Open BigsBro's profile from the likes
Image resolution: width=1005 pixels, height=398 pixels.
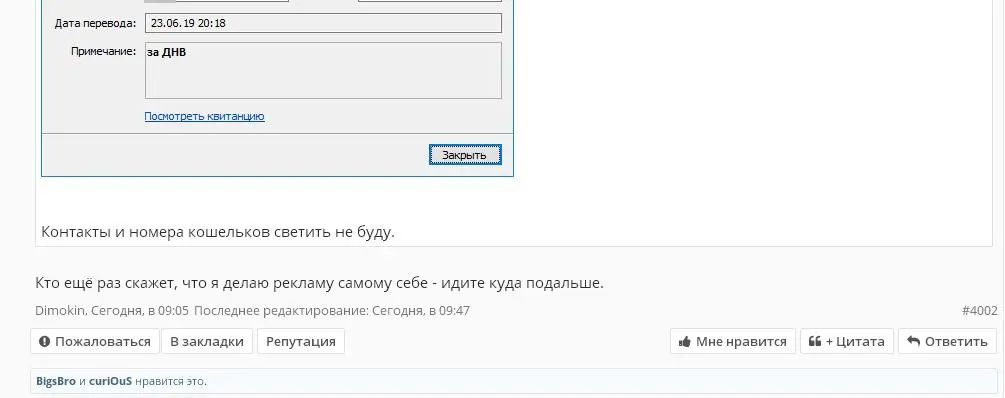56,381
